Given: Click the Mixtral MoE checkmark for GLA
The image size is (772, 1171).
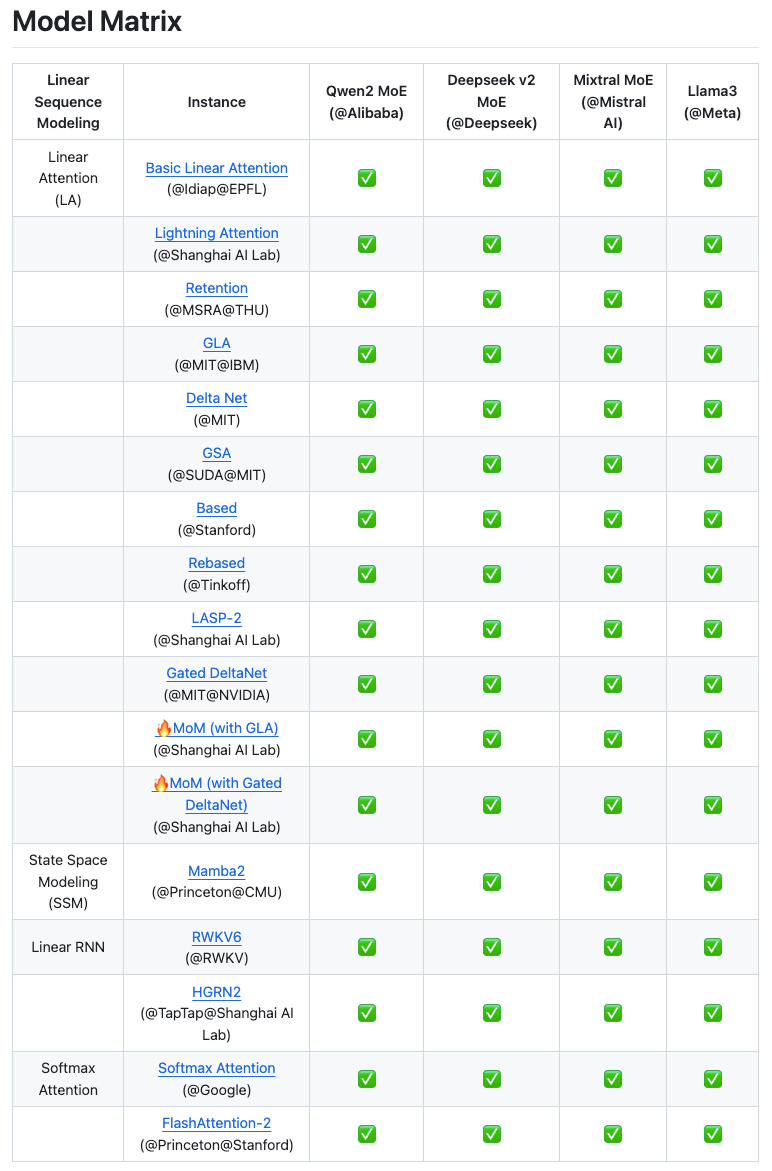Looking at the screenshot, I should (x=612, y=353).
